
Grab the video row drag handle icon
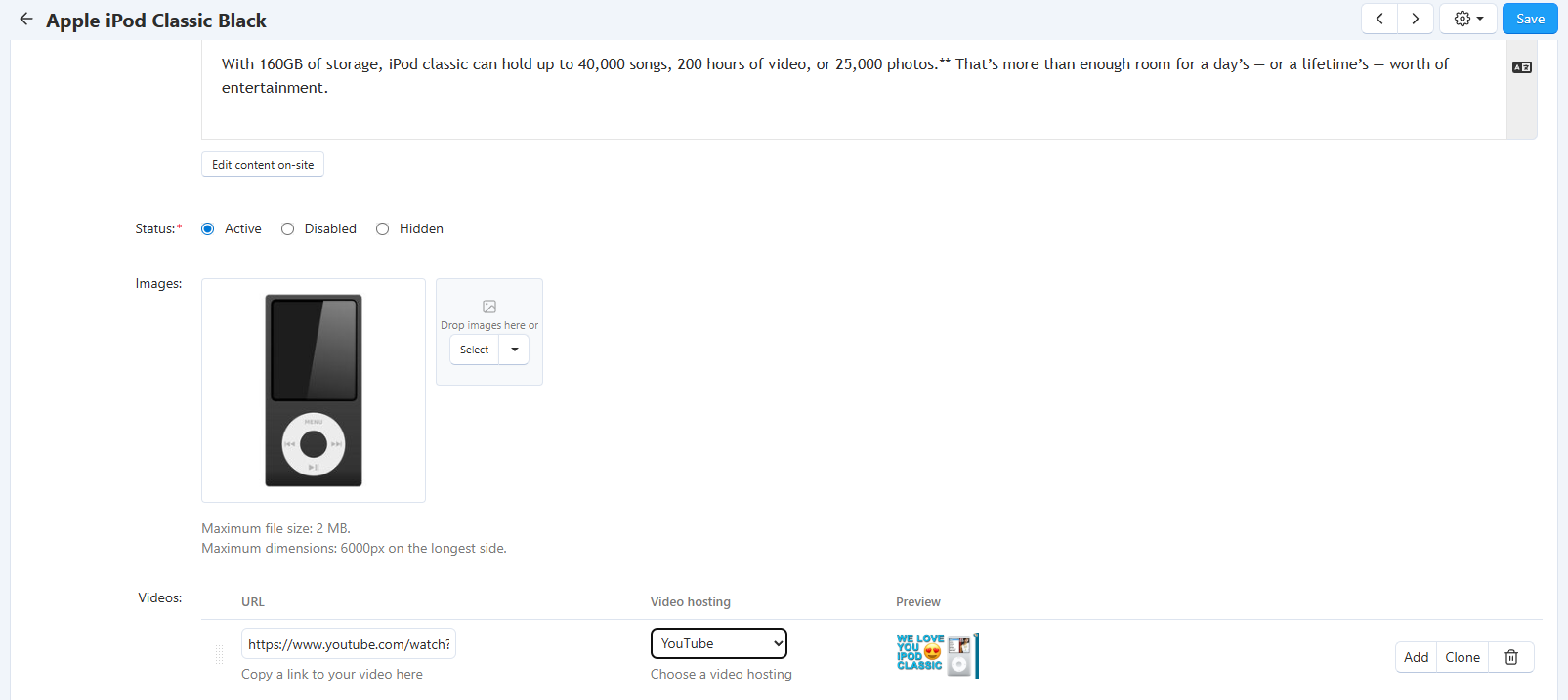pos(219,655)
